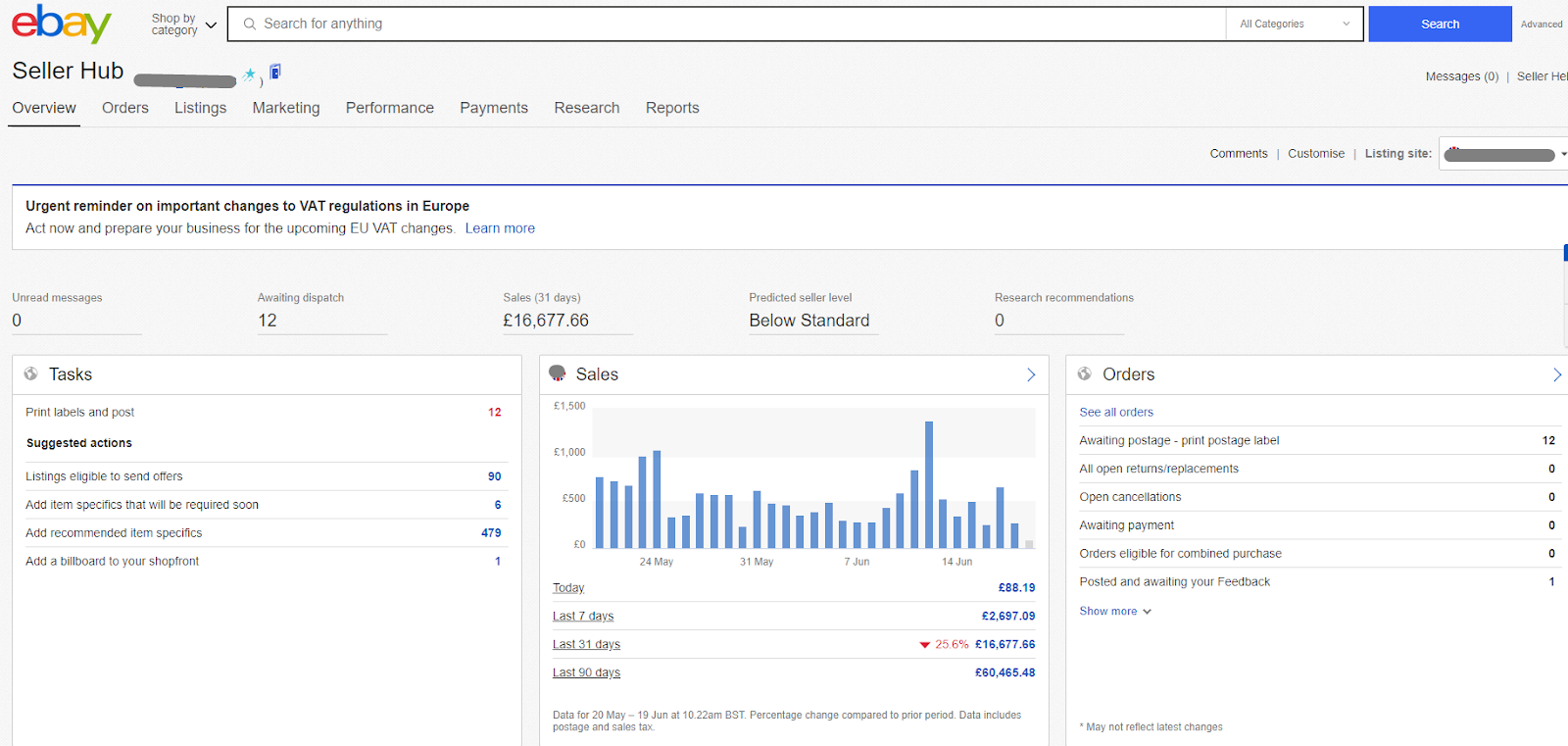The height and width of the screenshot is (746, 1568).
Task: Click the Last 7 days link
Action: pos(583,617)
